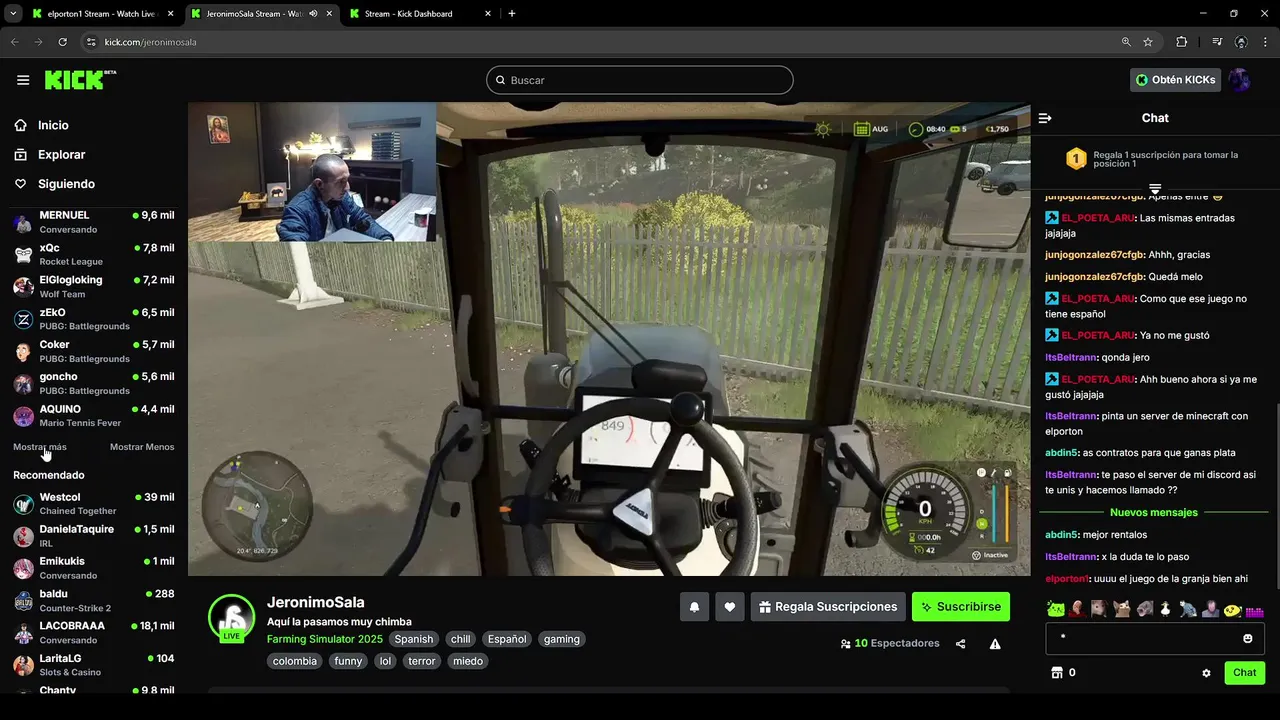1280x720 pixels.
Task: Switch to elporton1 Stream browser tab
Action: [102, 14]
